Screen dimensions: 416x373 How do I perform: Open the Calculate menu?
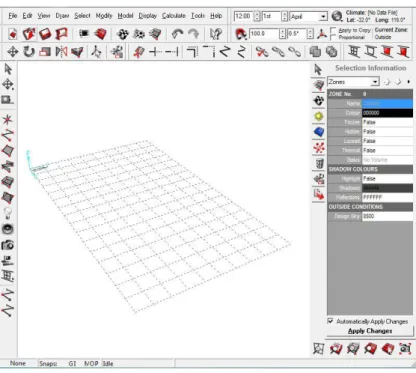(x=174, y=16)
